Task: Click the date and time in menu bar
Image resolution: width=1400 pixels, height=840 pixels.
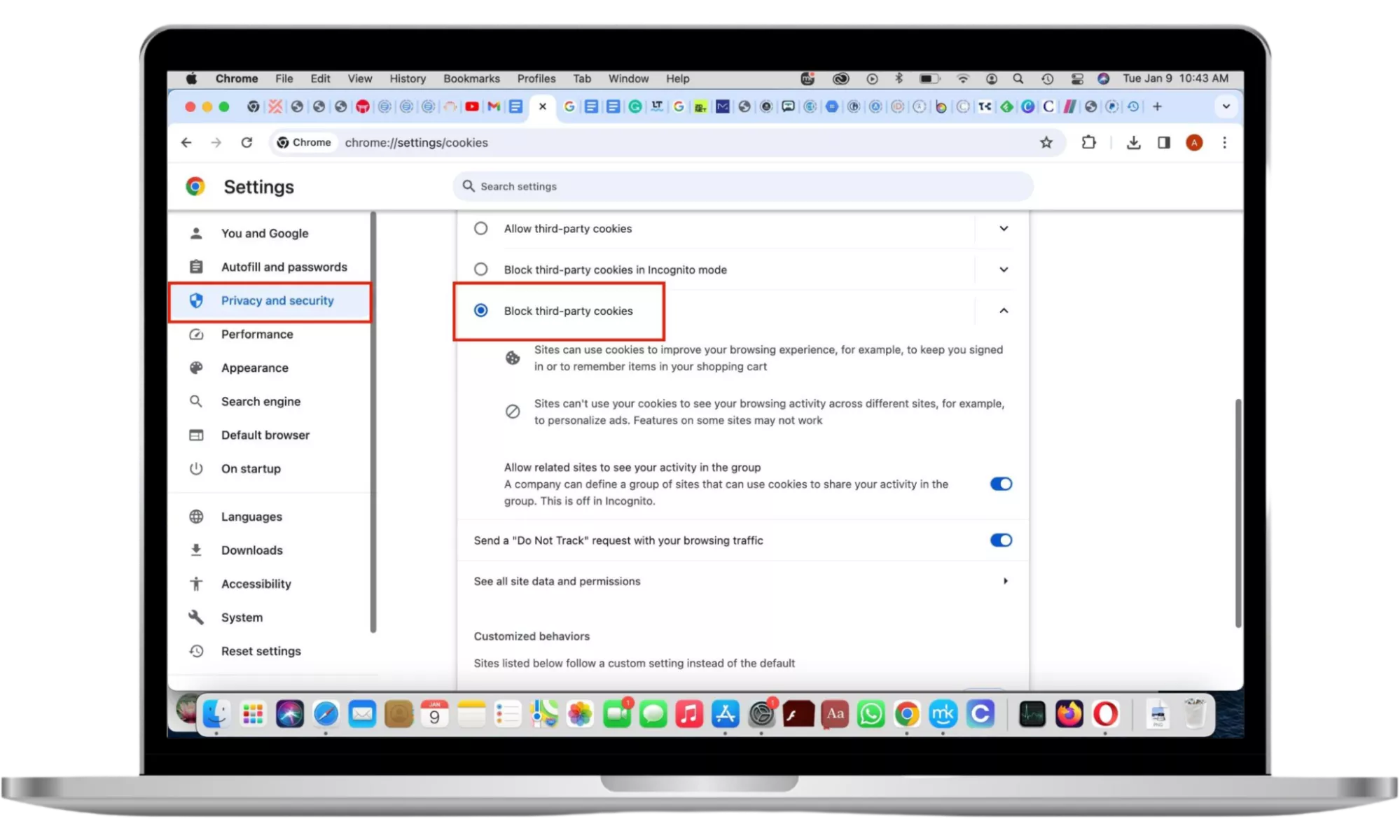Action: (1175, 78)
